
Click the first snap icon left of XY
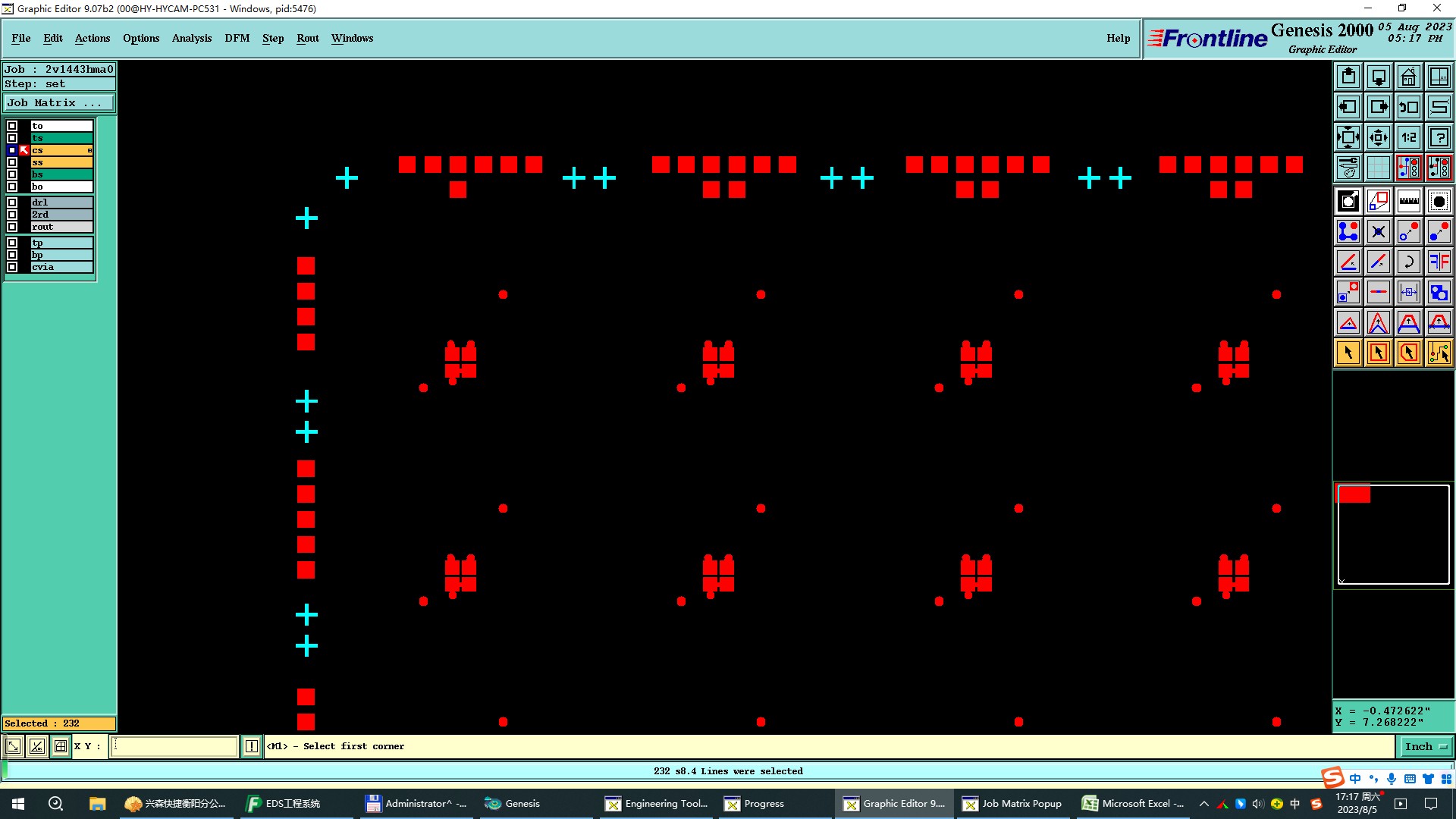coord(14,746)
